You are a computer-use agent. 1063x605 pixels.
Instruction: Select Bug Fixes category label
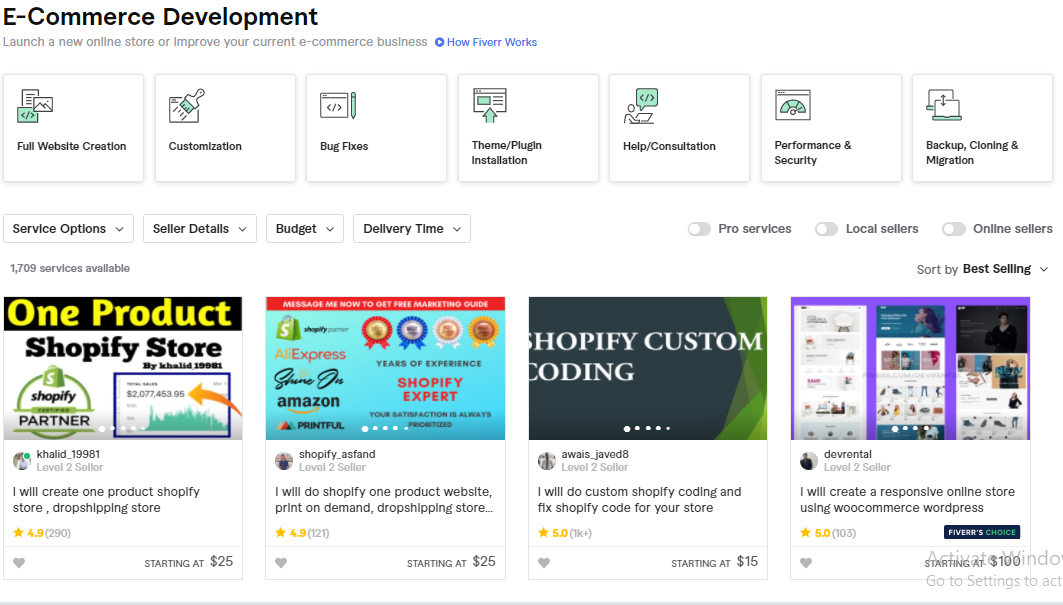[x=344, y=147]
